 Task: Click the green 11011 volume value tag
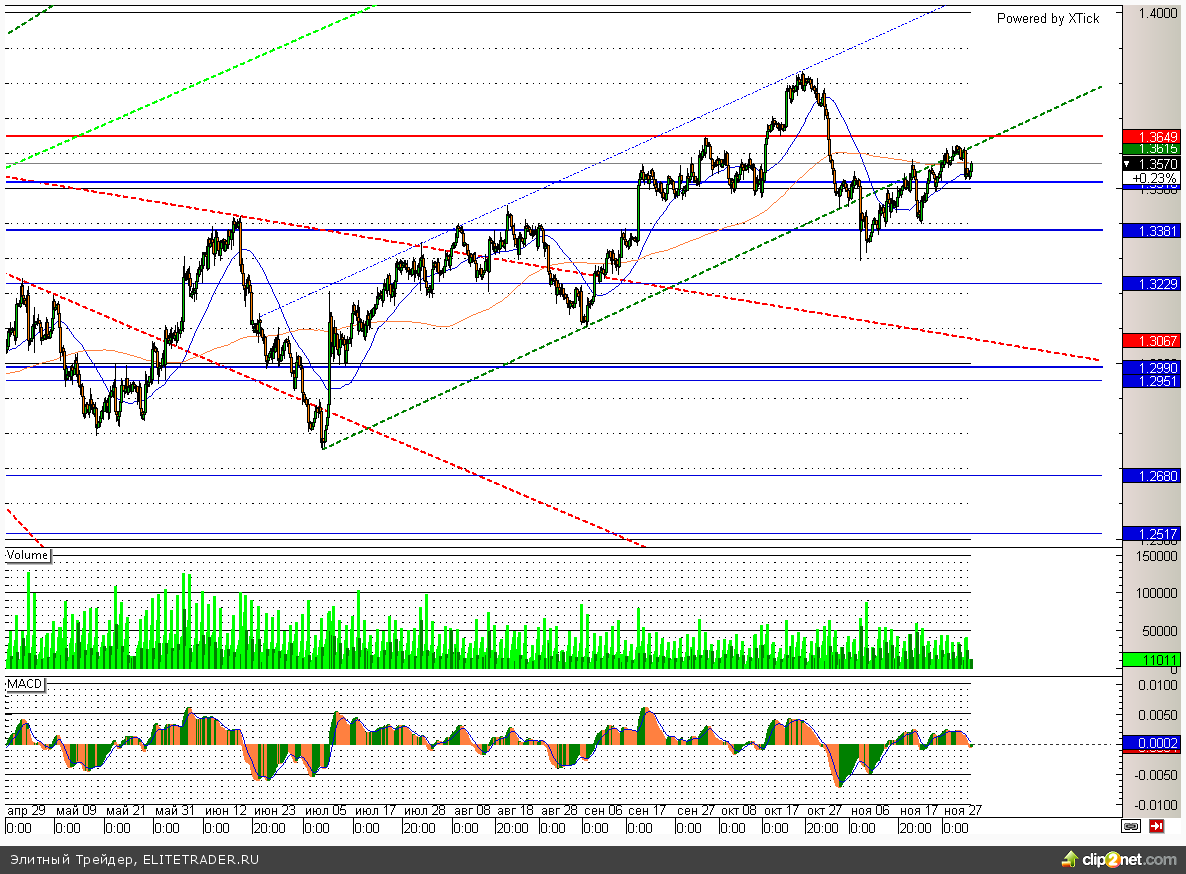[x=1152, y=660]
